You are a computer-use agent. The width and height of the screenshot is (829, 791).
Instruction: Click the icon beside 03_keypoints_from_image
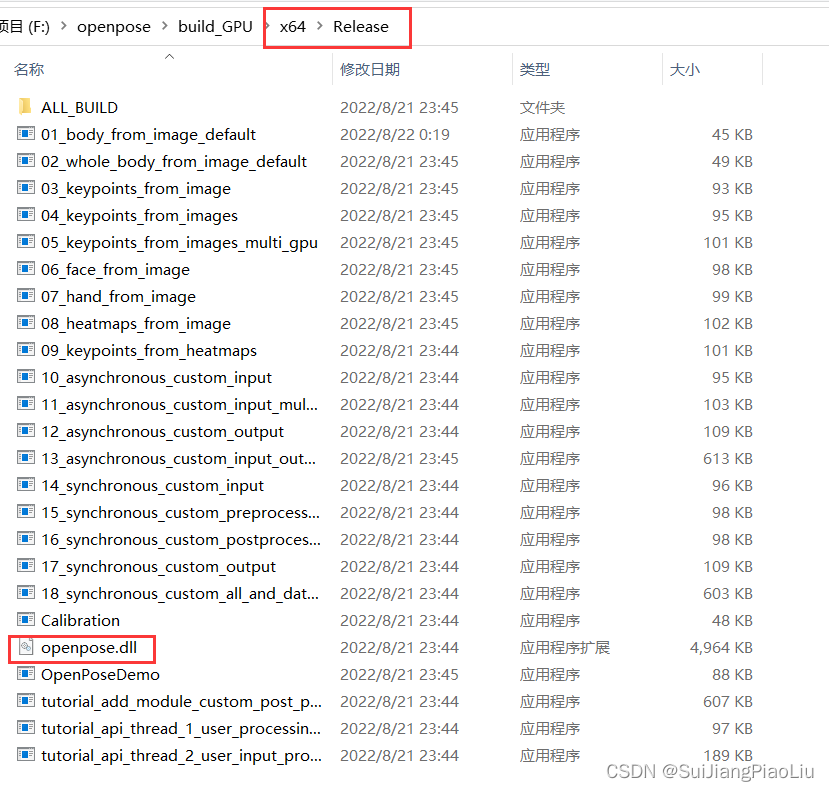(x=26, y=187)
